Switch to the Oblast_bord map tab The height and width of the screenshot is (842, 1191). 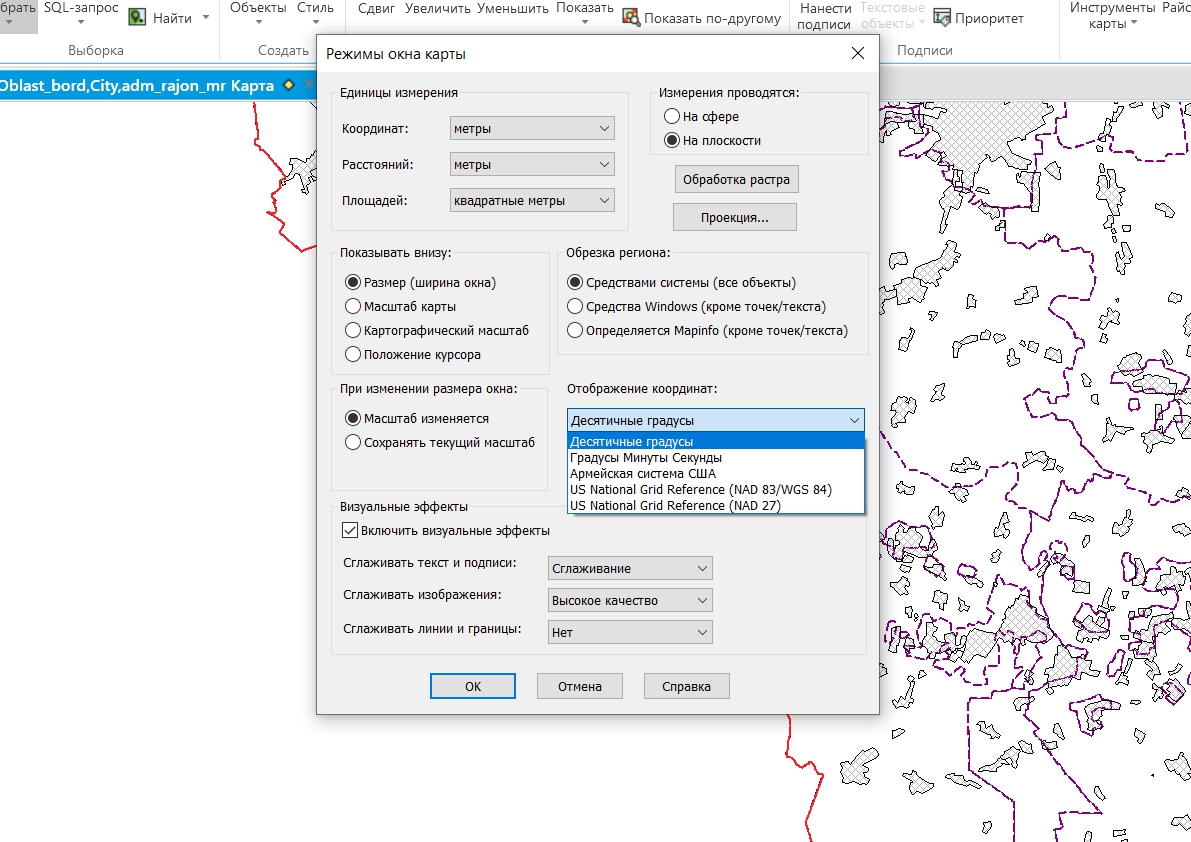(x=137, y=85)
